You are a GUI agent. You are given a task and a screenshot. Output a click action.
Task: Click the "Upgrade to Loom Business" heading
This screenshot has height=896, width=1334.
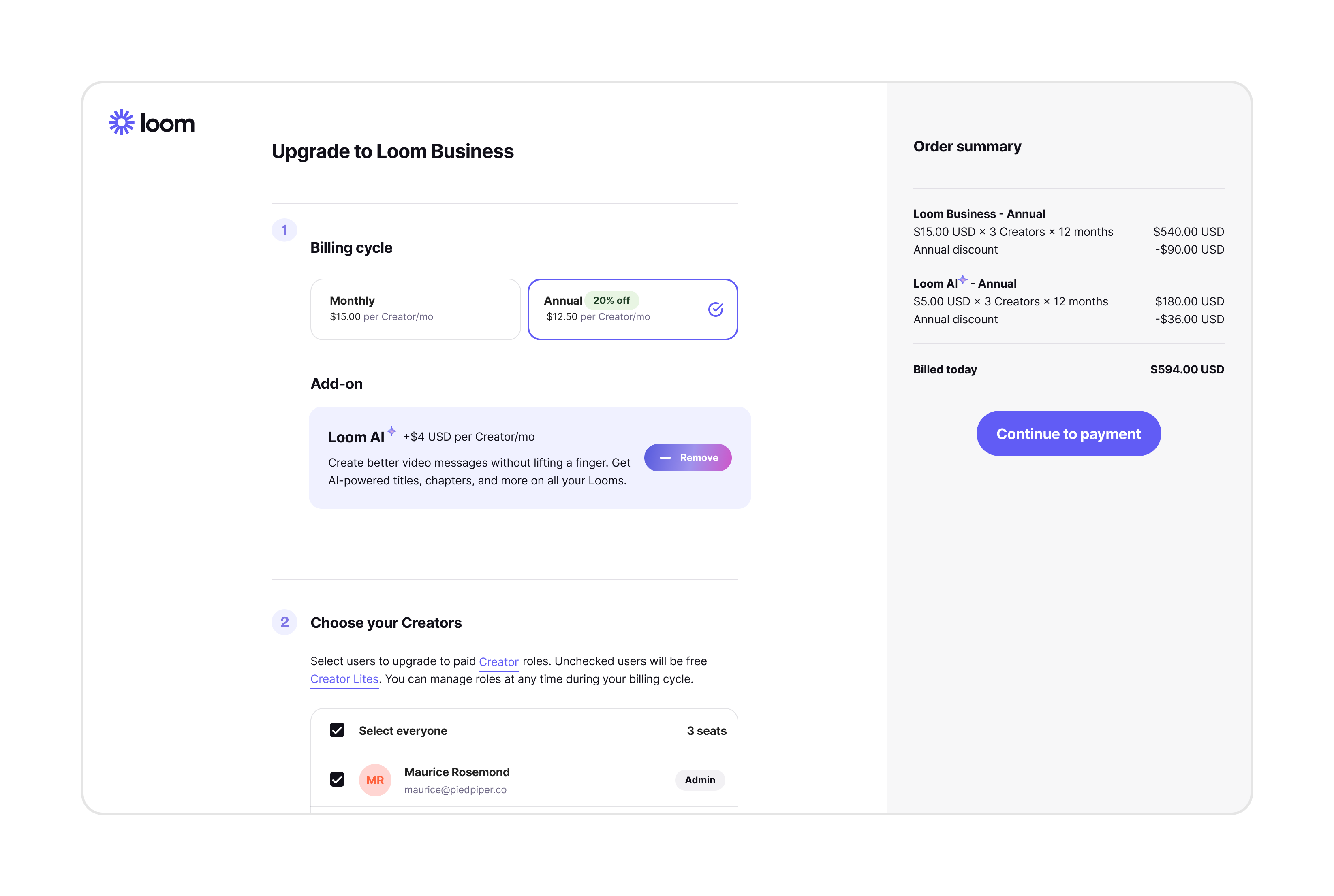coord(393,151)
